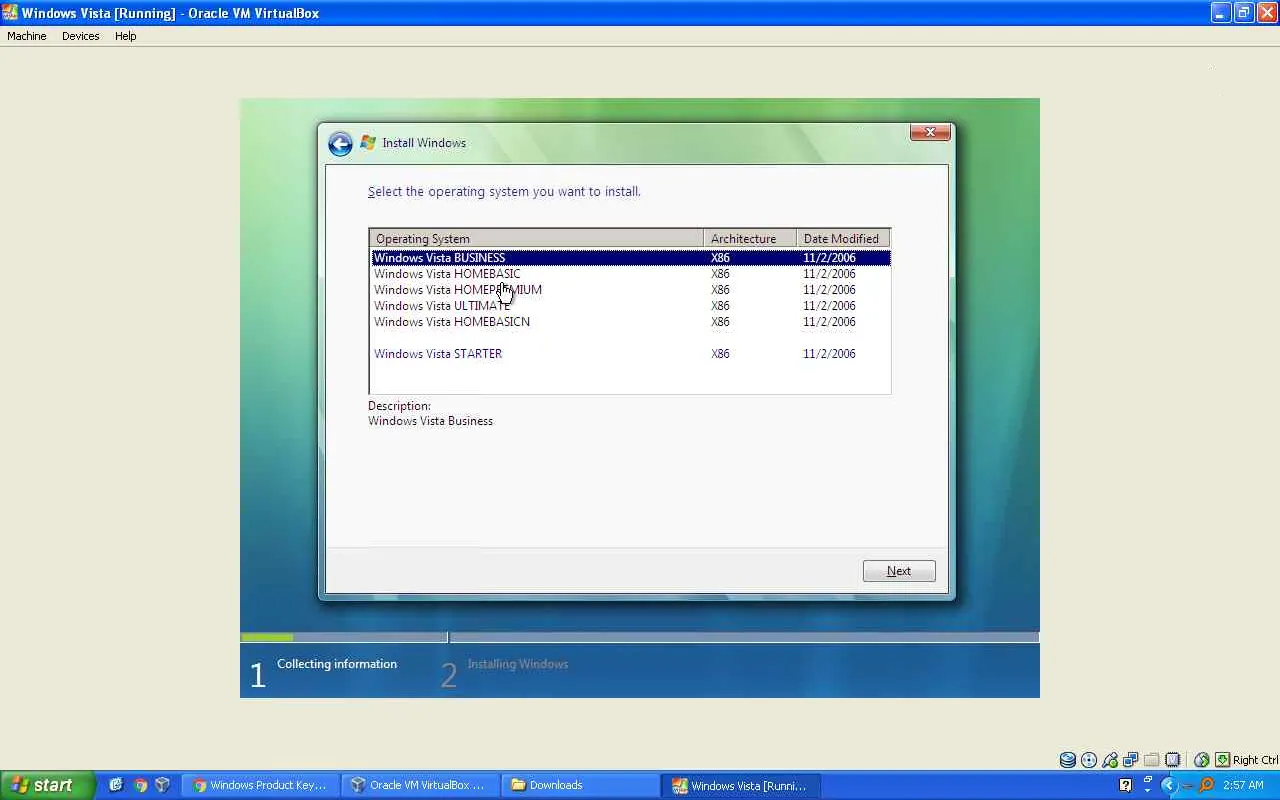This screenshot has height=800, width=1280.
Task: Select Windows Vista HOMEBASICN edition
Action: 630,322
